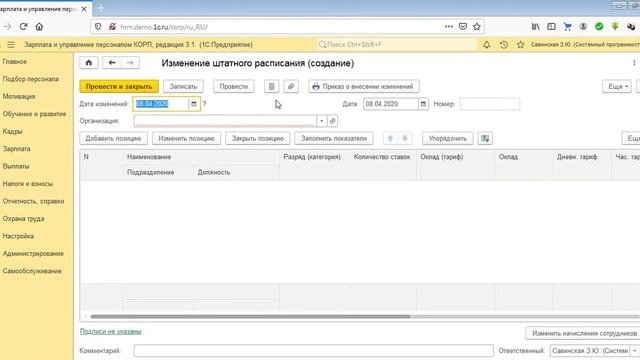
Task: Click Упорядочить button
Action: click(448, 138)
